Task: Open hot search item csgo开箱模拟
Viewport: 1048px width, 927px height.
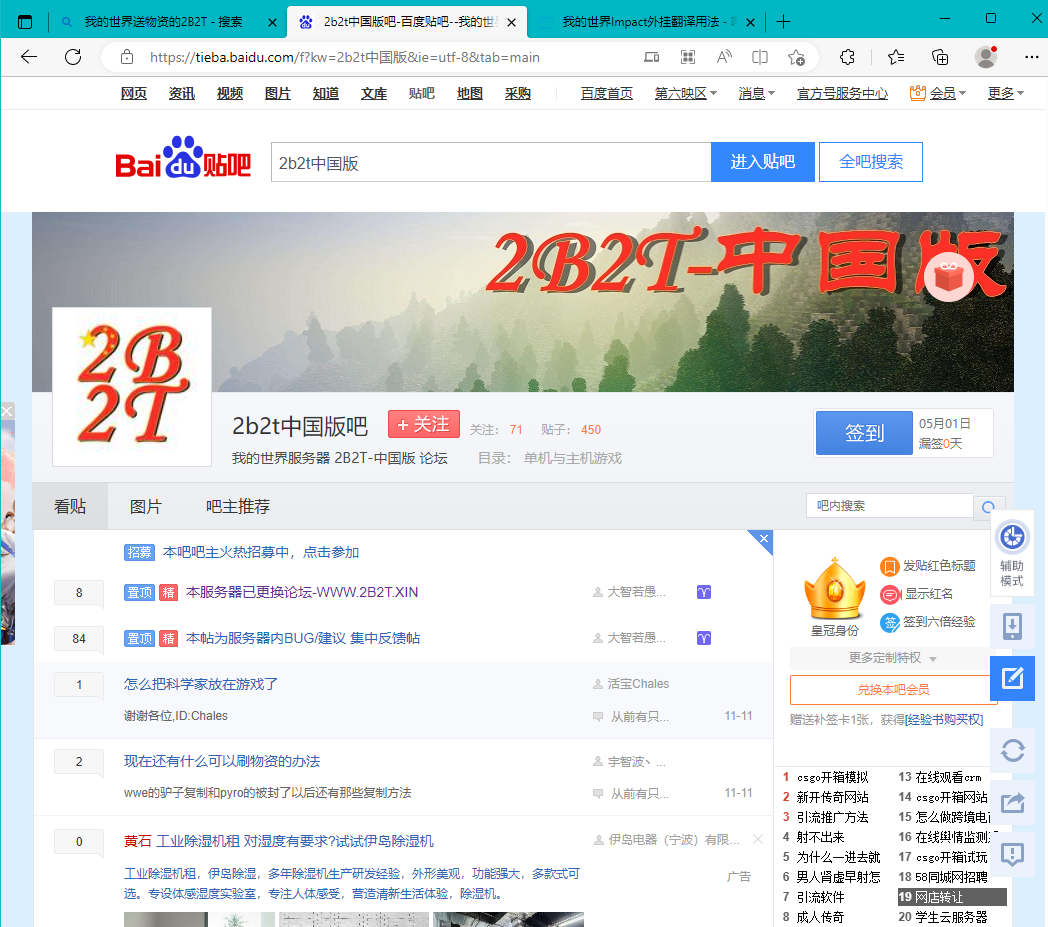Action: [x=832, y=777]
